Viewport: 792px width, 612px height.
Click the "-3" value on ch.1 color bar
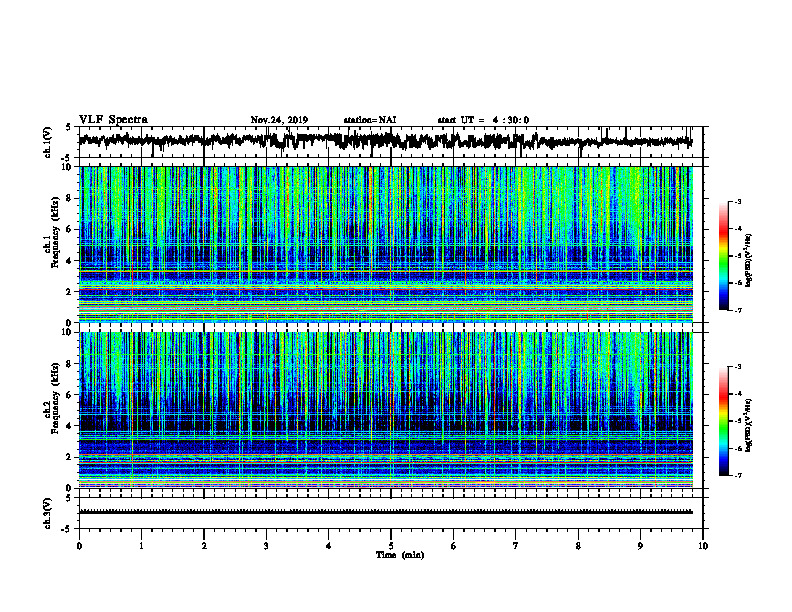pos(738,201)
